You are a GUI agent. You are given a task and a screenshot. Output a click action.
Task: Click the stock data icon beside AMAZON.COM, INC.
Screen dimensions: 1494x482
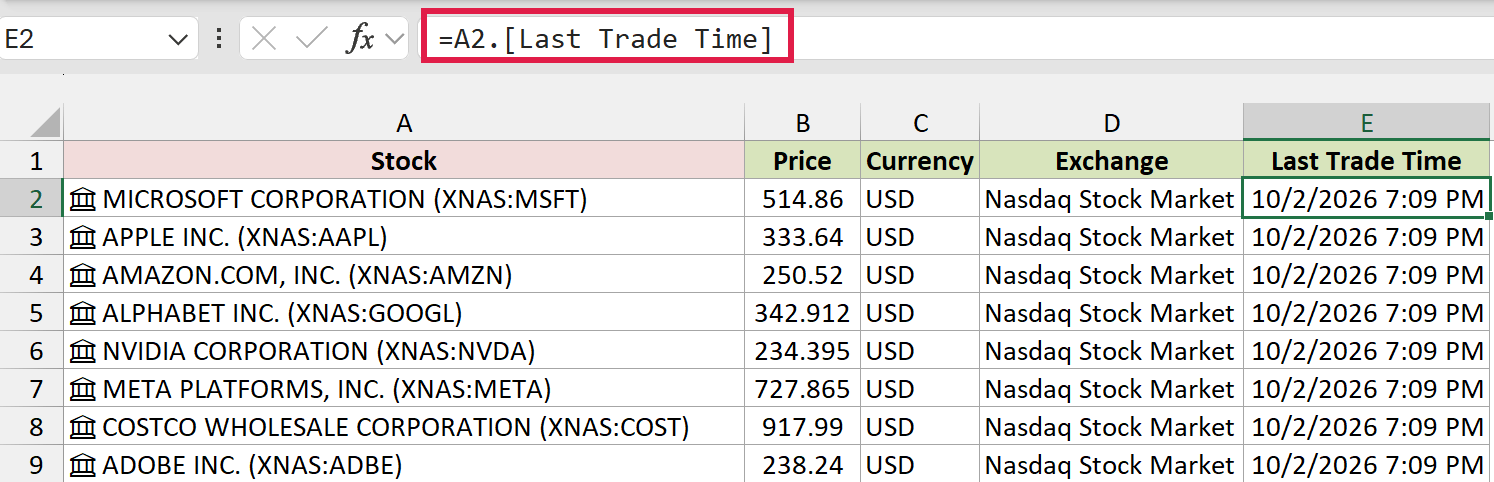(x=84, y=276)
